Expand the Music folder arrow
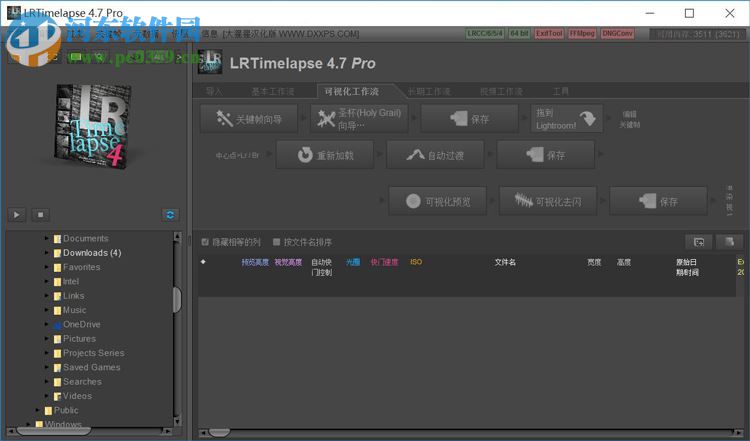This screenshot has width=750, height=441. pyautogui.click(x=46, y=310)
